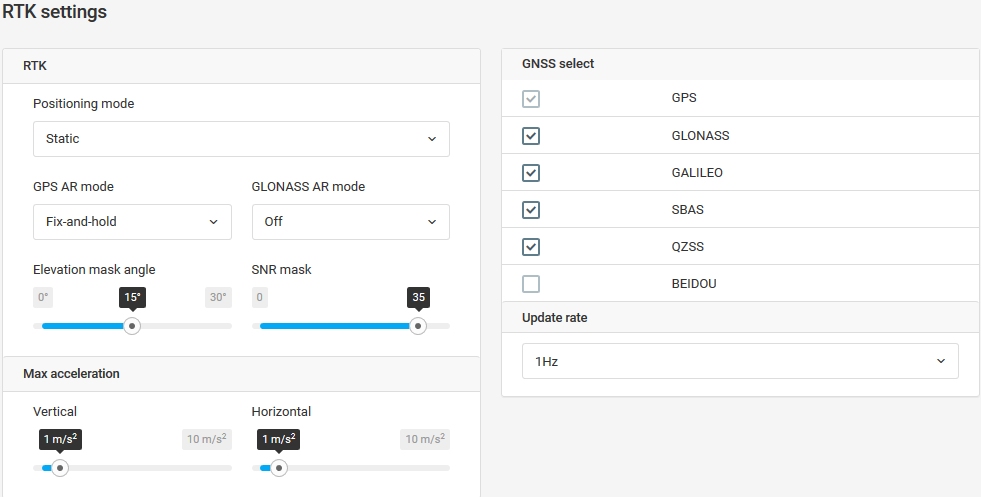This screenshot has width=981, height=497.
Task: Click the Horizontal 10 m/s² maximum label
Action: pos(425,439)
